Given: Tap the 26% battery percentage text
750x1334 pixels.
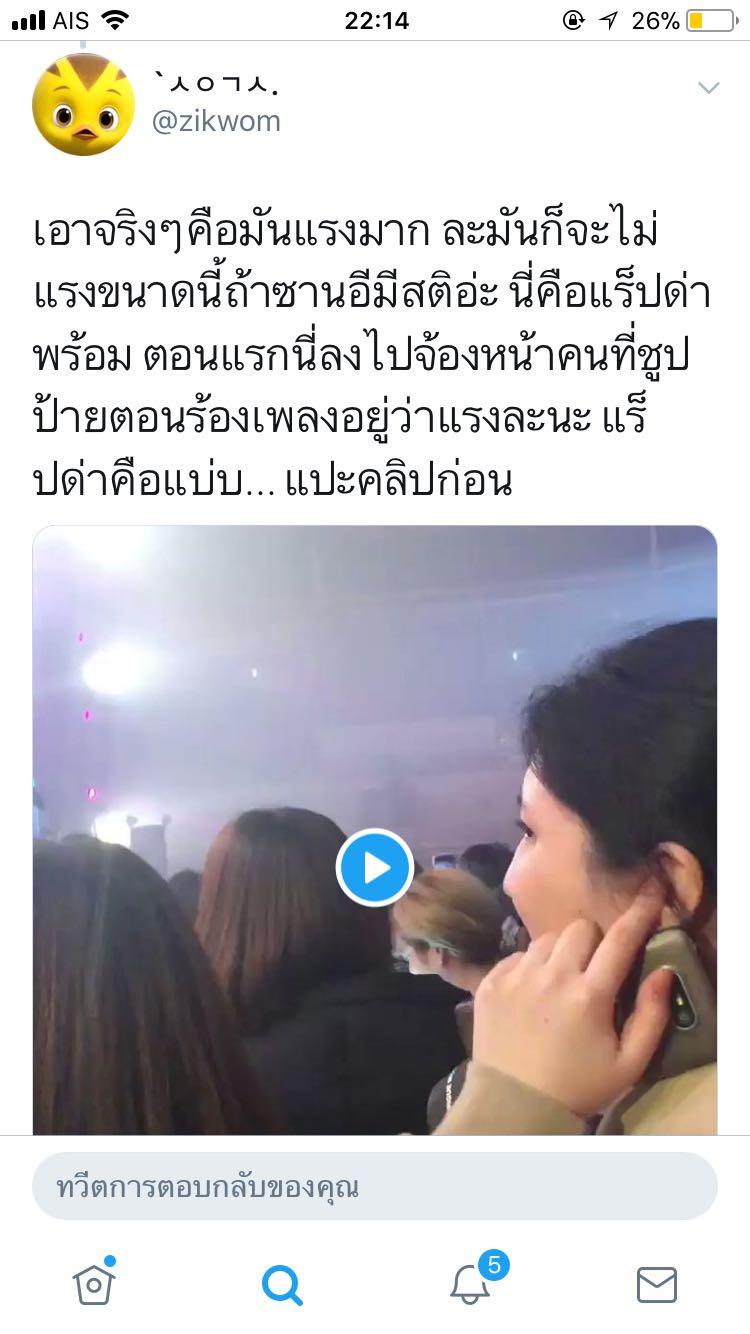Looking at the screenshot, I should coord(656,20).
